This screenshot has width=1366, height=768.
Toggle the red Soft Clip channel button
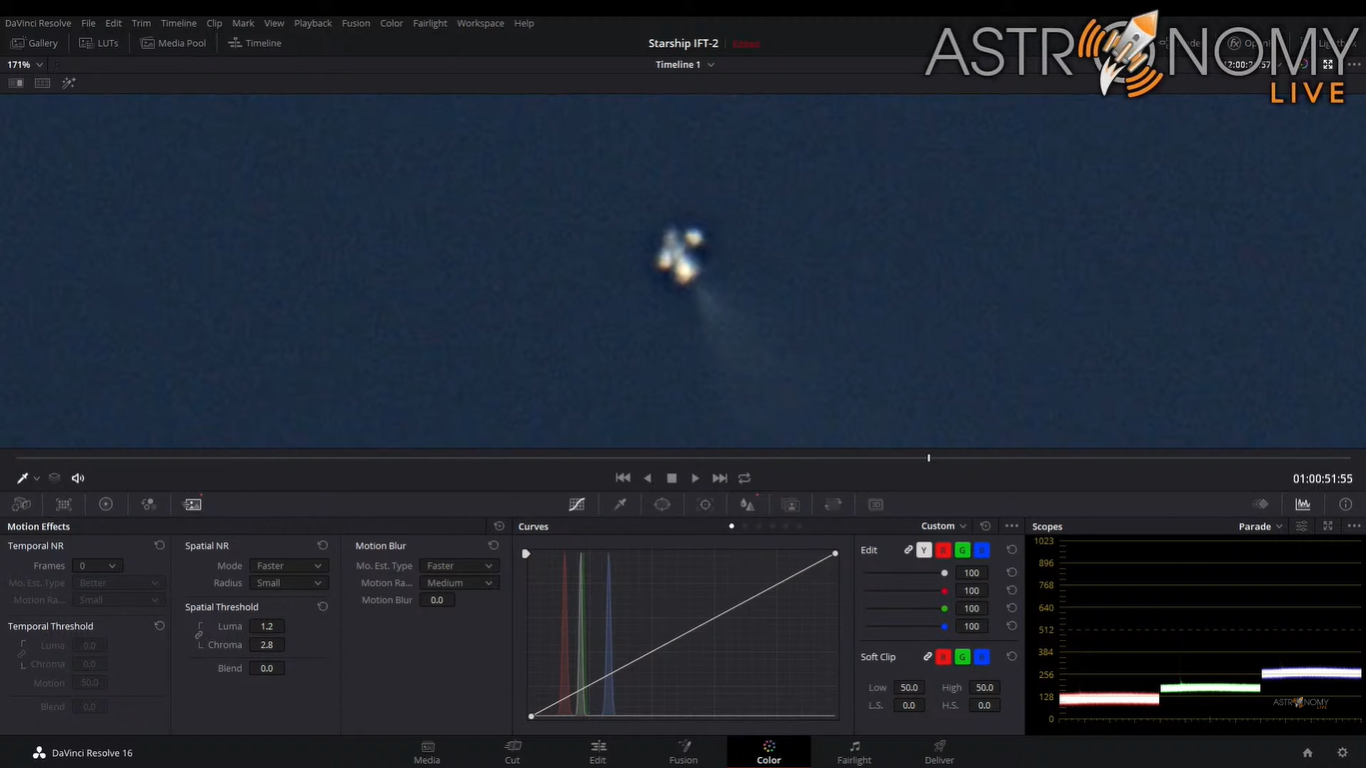943,657
